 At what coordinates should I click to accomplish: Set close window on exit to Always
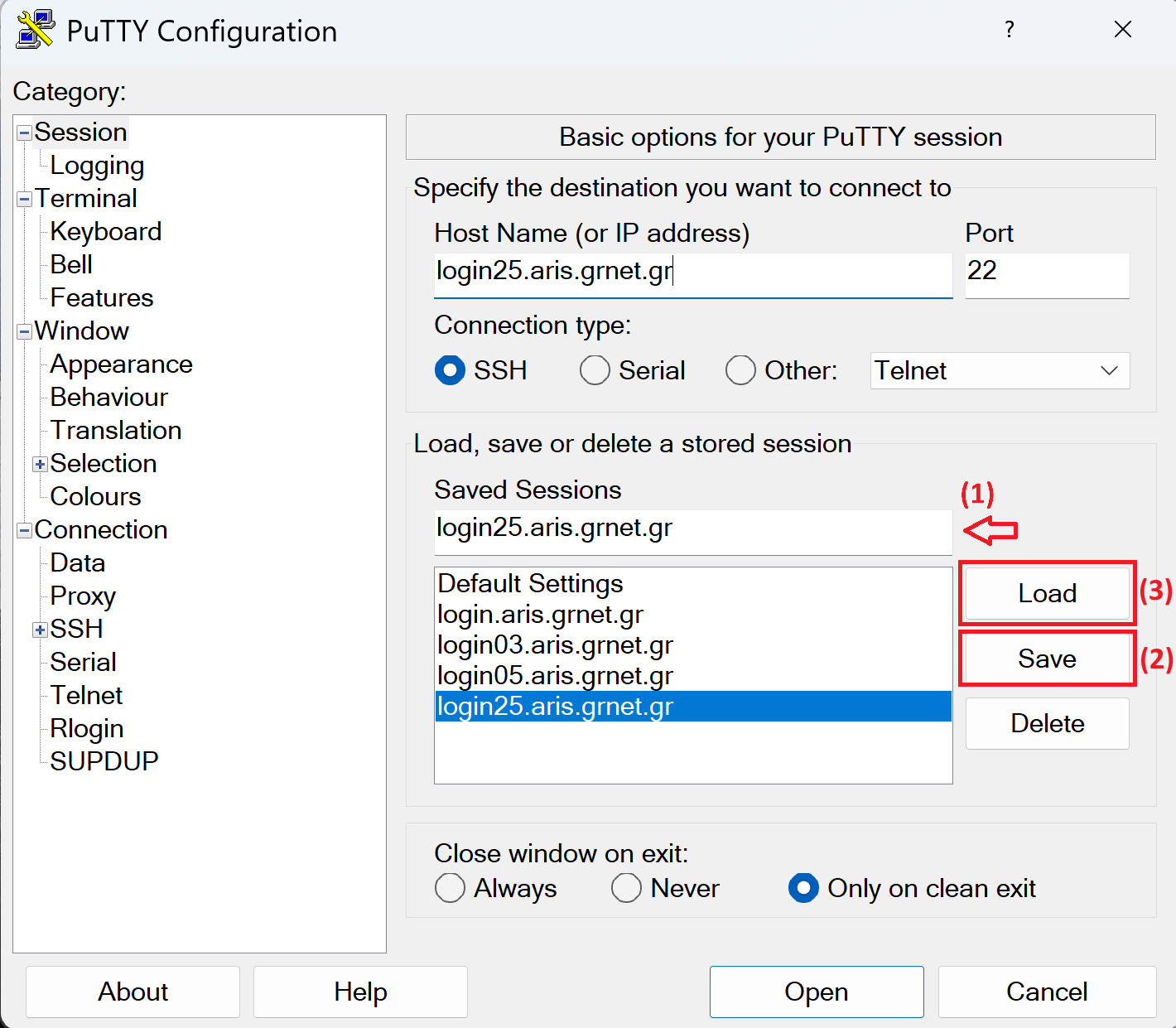tap(450, 888)
